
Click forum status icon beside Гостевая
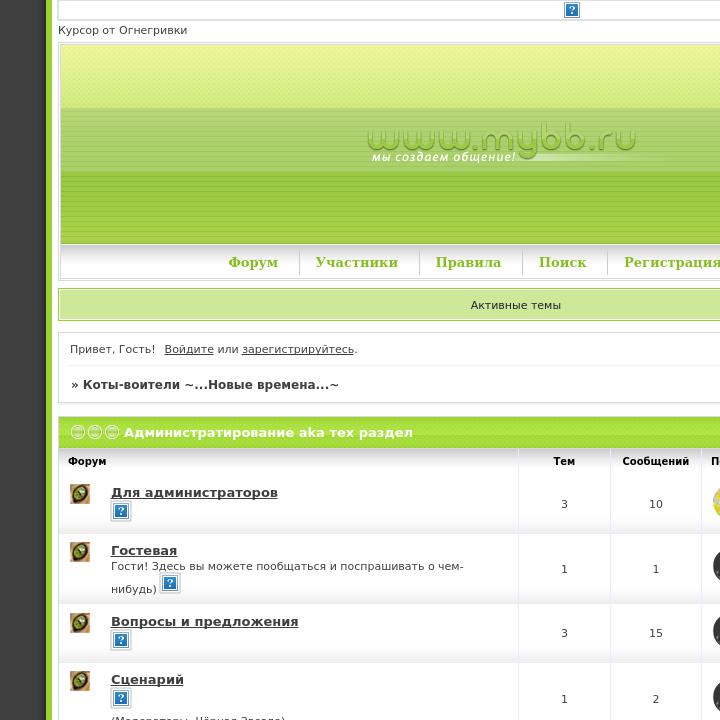pyautogui.click(x=80, y=552)
